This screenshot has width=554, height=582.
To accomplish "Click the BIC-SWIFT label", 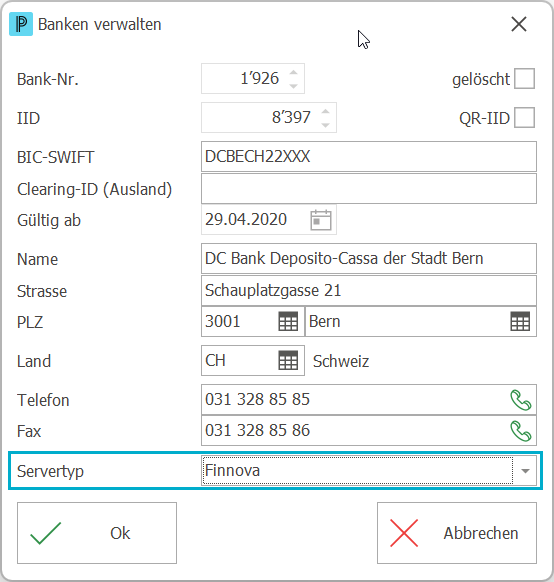I will (56, 157).
